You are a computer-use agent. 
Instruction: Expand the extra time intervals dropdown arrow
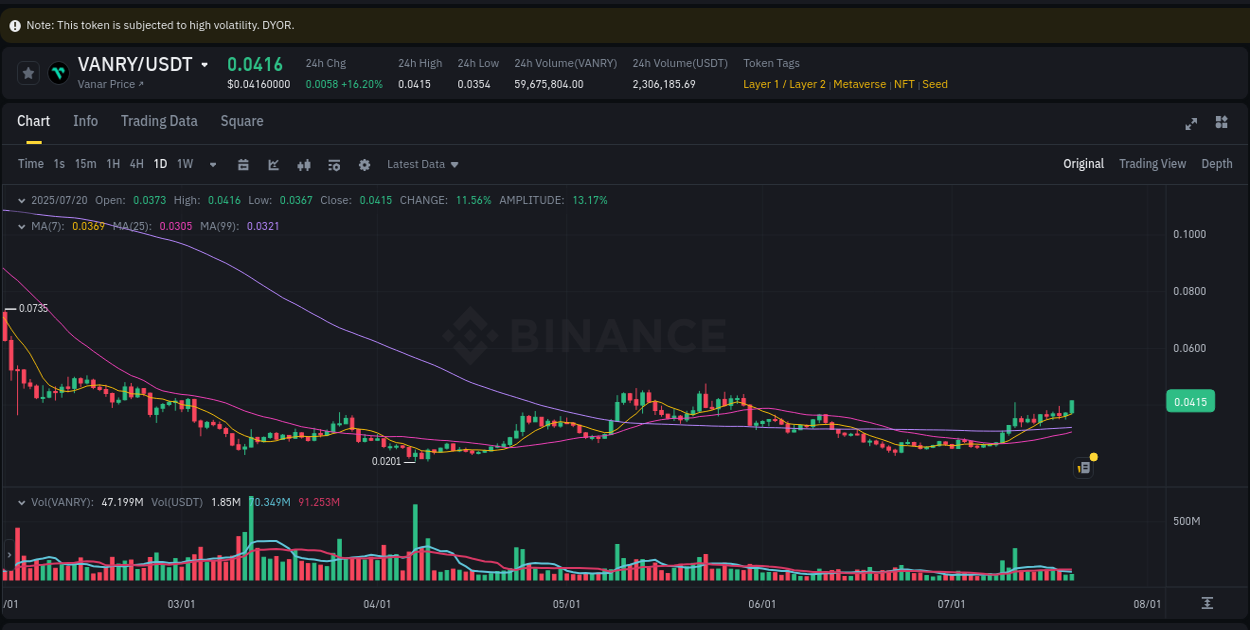pos(212,164)
